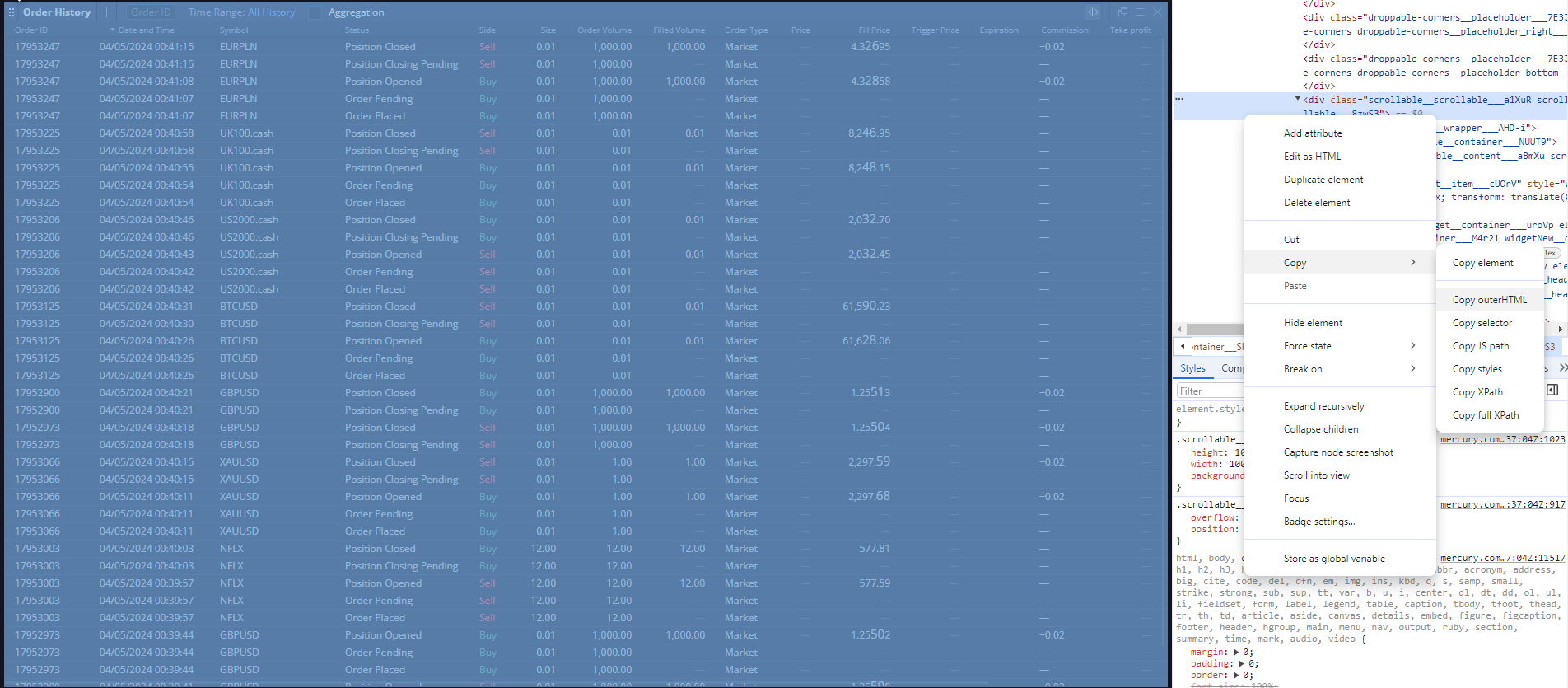Expand the margin property triangle in styles
The height and width of the screenshot is (688, 1568).
(1236, 652)
